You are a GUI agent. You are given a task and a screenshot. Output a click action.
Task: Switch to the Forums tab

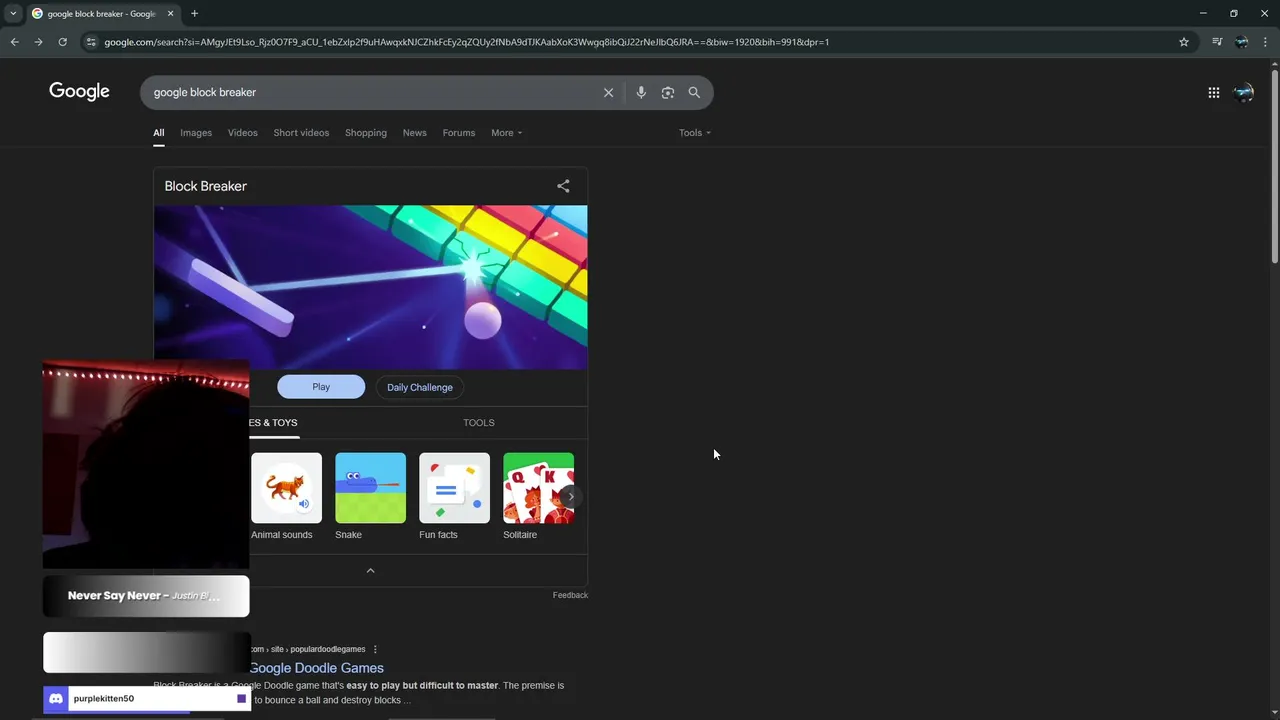[x=459, y=133]
